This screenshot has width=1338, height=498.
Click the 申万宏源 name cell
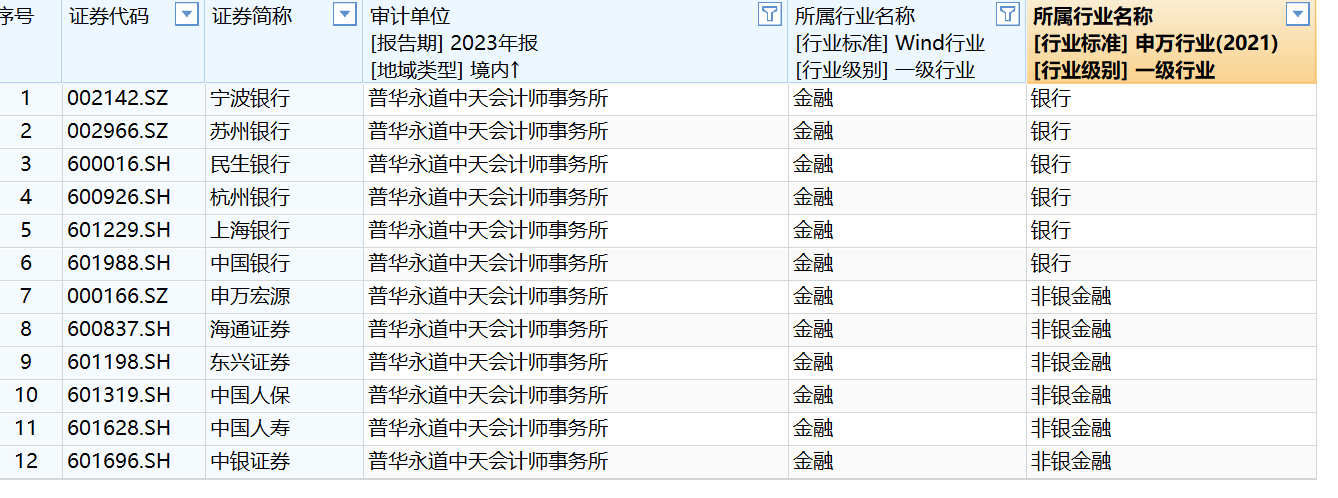pyautogui.click(x=284, y=297)
